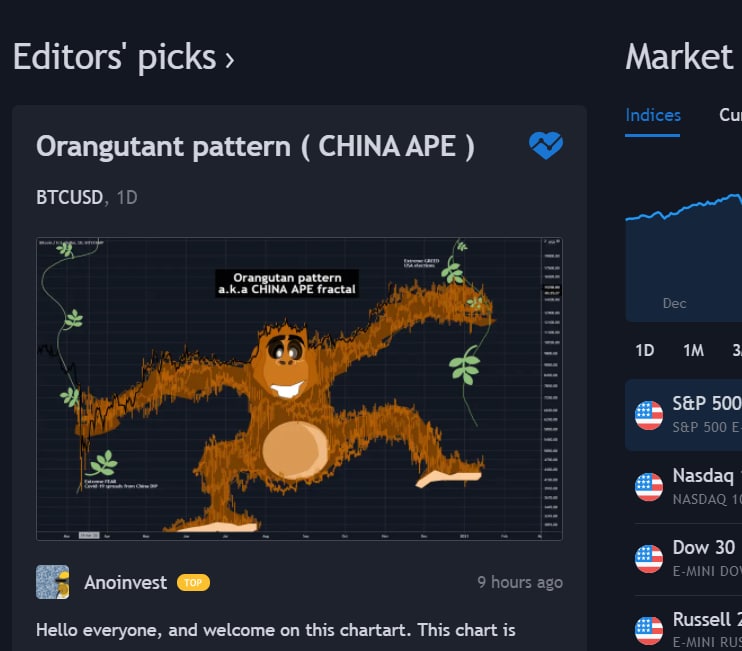Switch to the partially visible Currencies tab
The height and width of the screenshot is (651, 742).
click(x=730, y=115)
